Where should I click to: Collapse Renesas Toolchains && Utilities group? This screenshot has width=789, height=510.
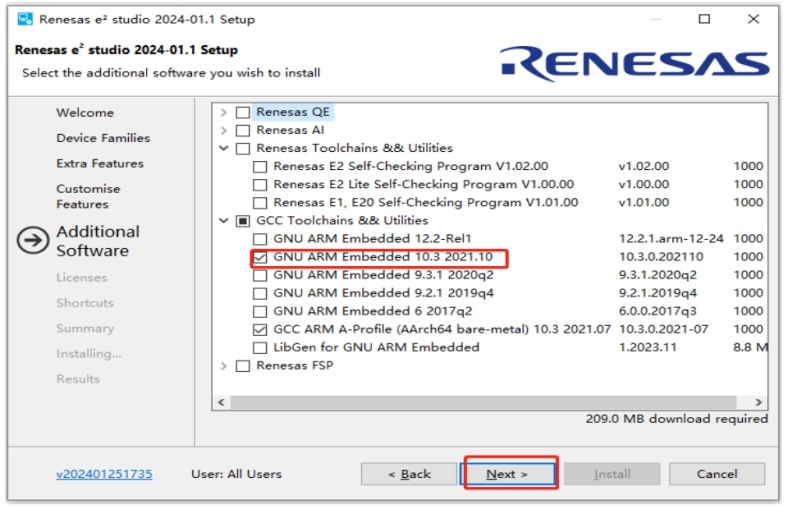(224, 148)
